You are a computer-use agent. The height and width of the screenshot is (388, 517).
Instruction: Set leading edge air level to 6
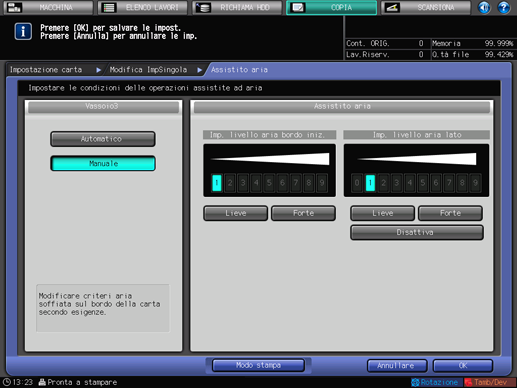point(282,183)
